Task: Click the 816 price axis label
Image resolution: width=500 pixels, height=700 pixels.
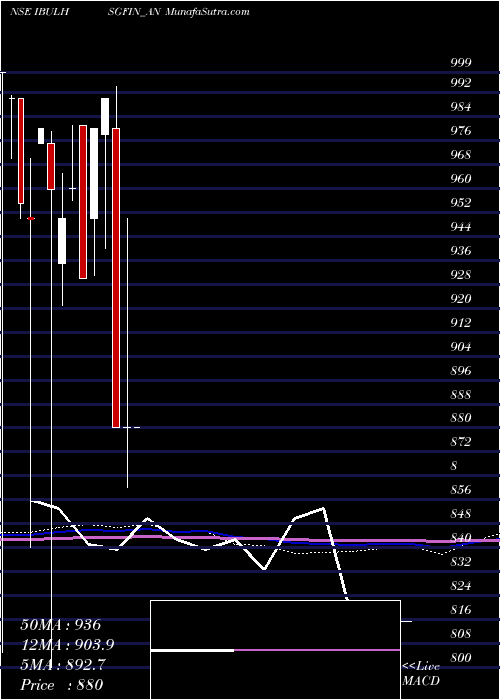Action: (460, 610)
